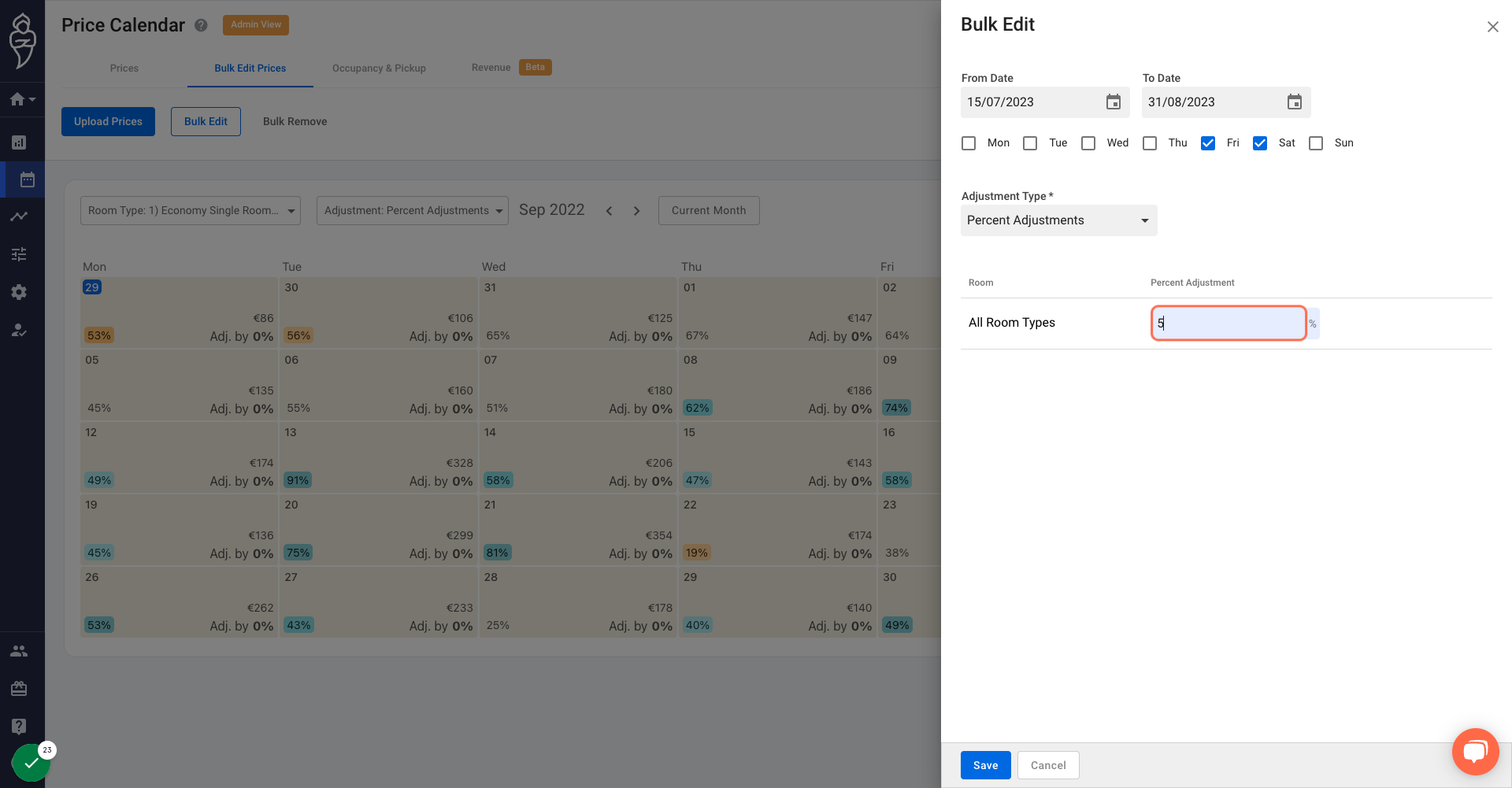This screenshot has height=788, width=1512.
Task: Check the Thu checkbox
Action: (x=1150, y=143)
